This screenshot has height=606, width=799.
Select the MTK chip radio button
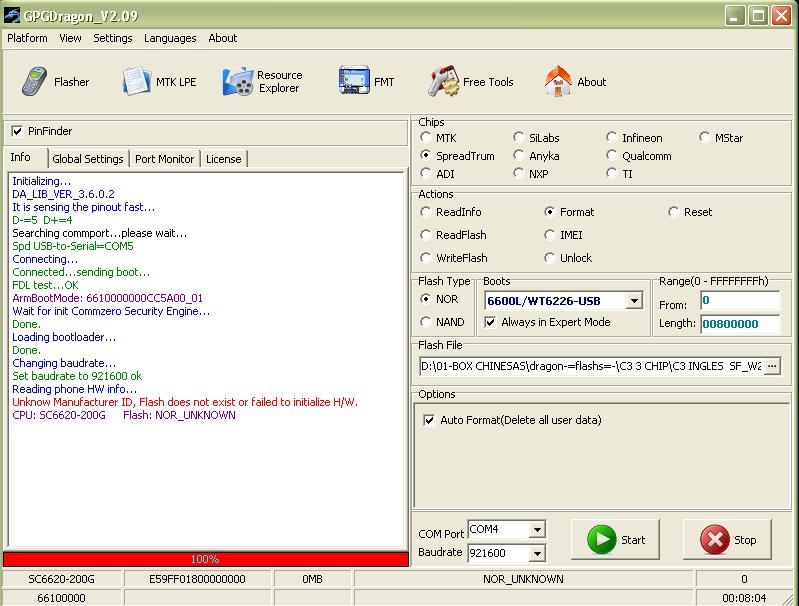425,138
